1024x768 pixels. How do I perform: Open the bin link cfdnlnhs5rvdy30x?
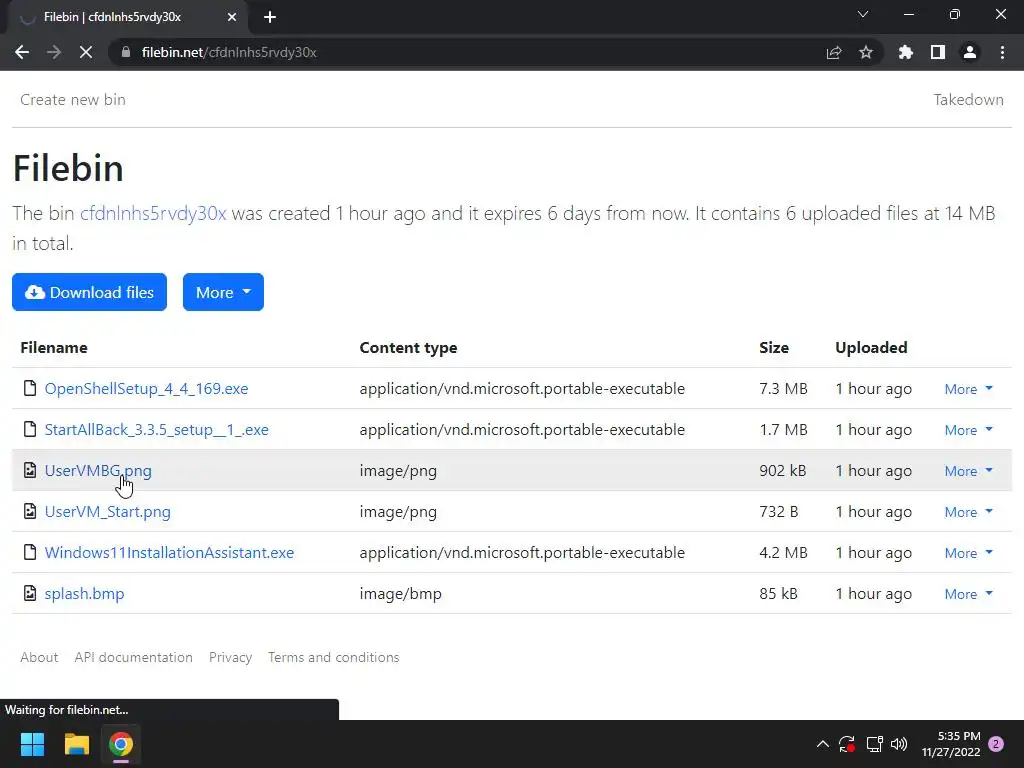(x=153, y=214)
